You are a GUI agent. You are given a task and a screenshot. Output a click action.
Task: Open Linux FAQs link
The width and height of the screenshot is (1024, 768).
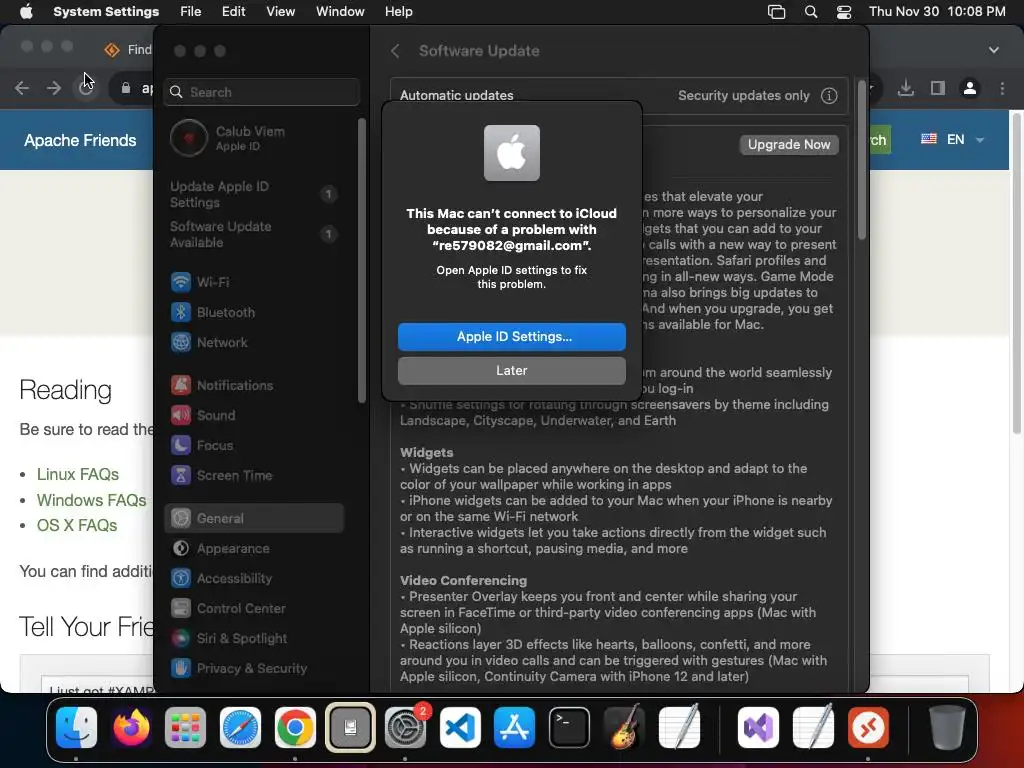tap(78, 474)
